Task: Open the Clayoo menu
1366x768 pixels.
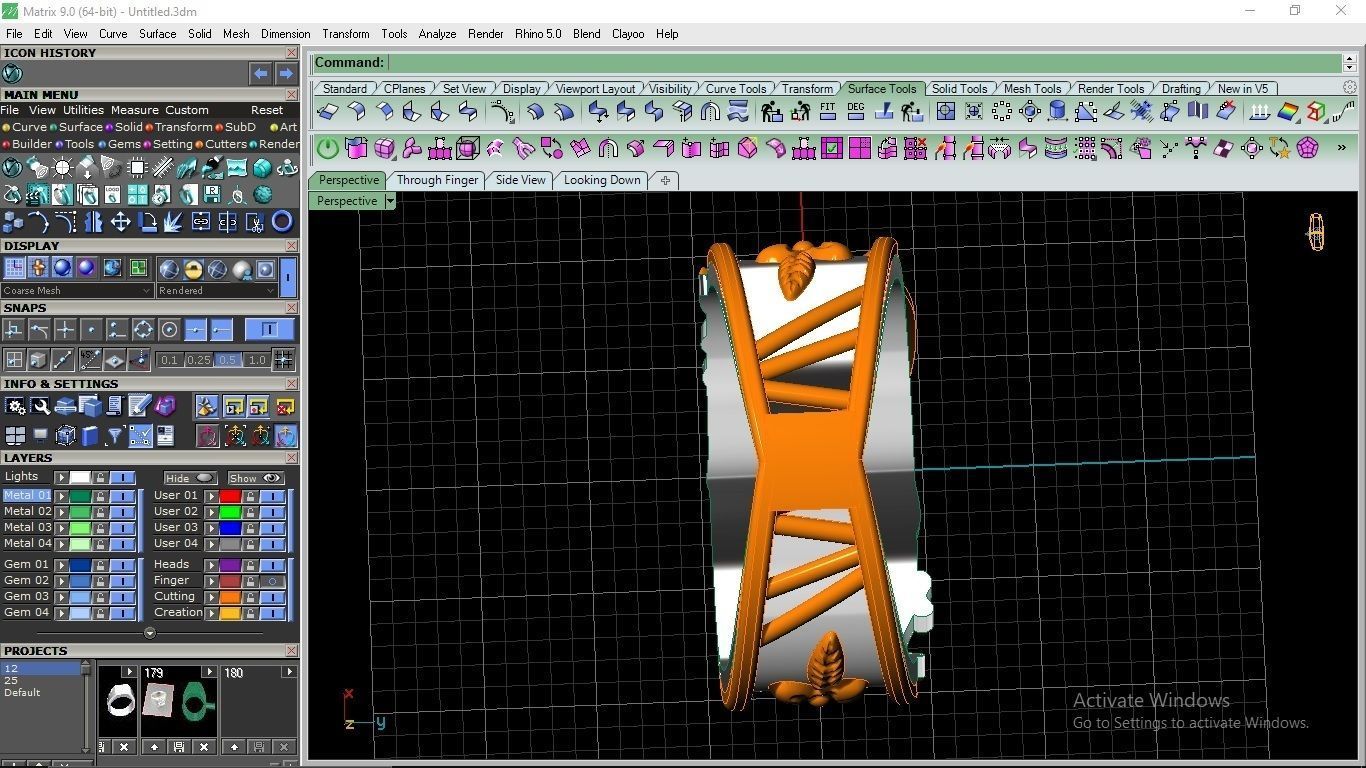Action: click(x=628, y=34)
